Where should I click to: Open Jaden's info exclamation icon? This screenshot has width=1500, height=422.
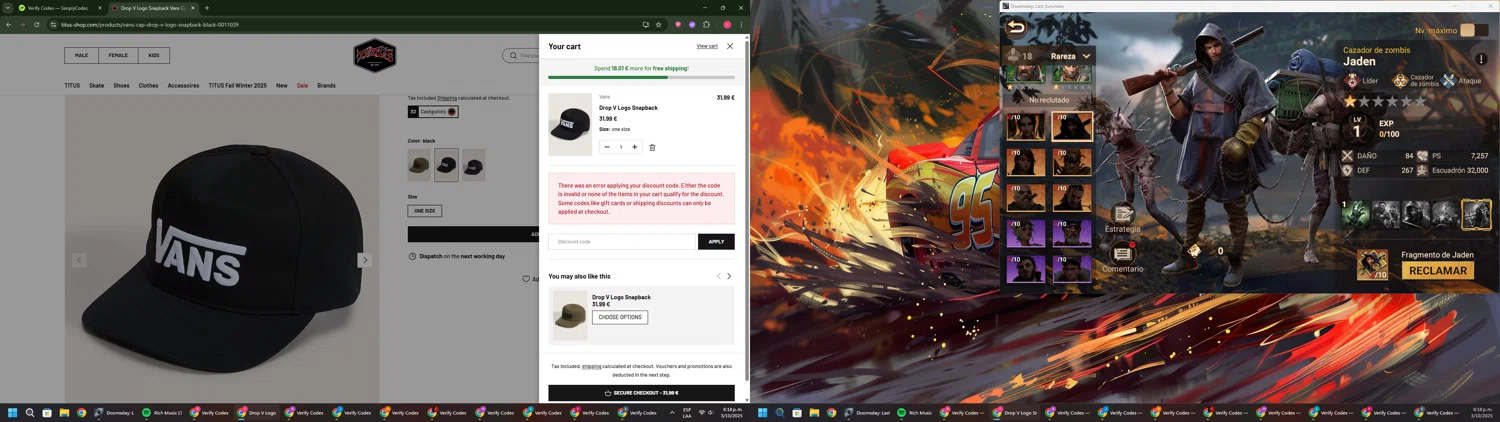pyautogui.click(x=1481, y=59)
